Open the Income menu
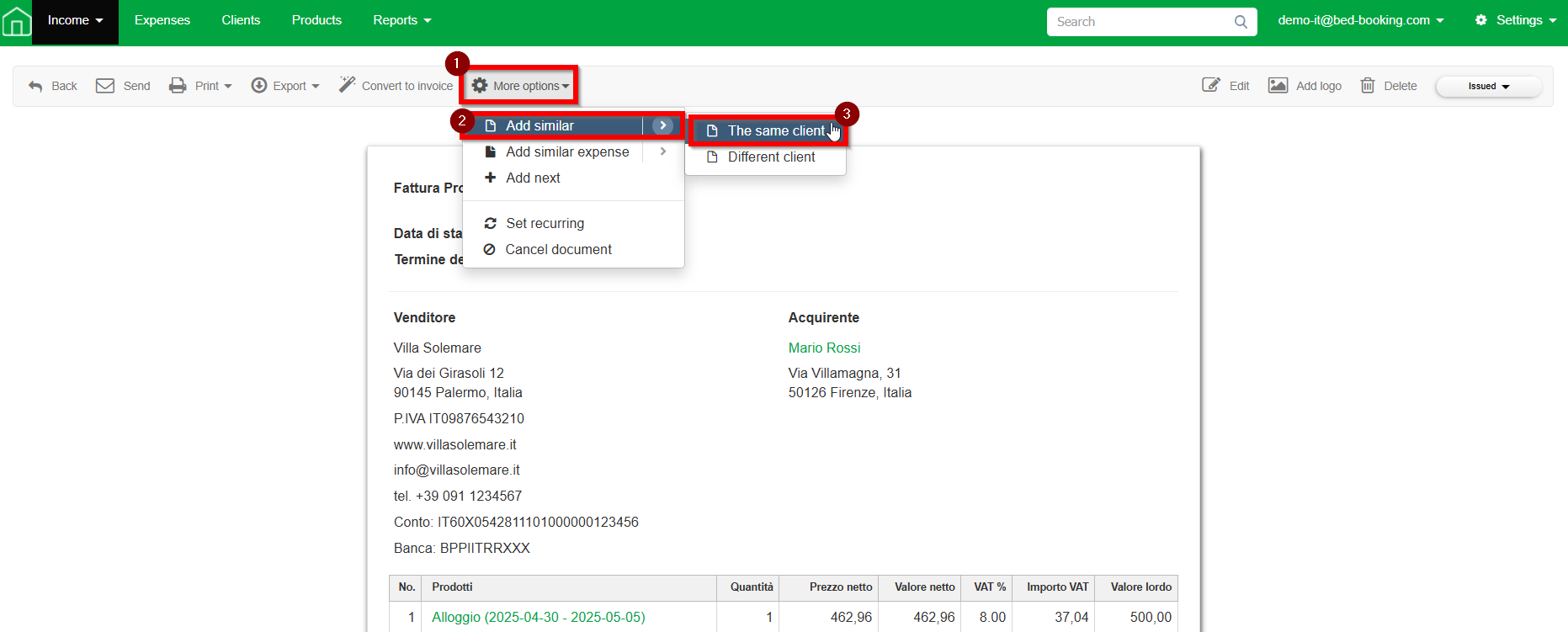This screenshot has width=1568, height=632. coord(75,21)
